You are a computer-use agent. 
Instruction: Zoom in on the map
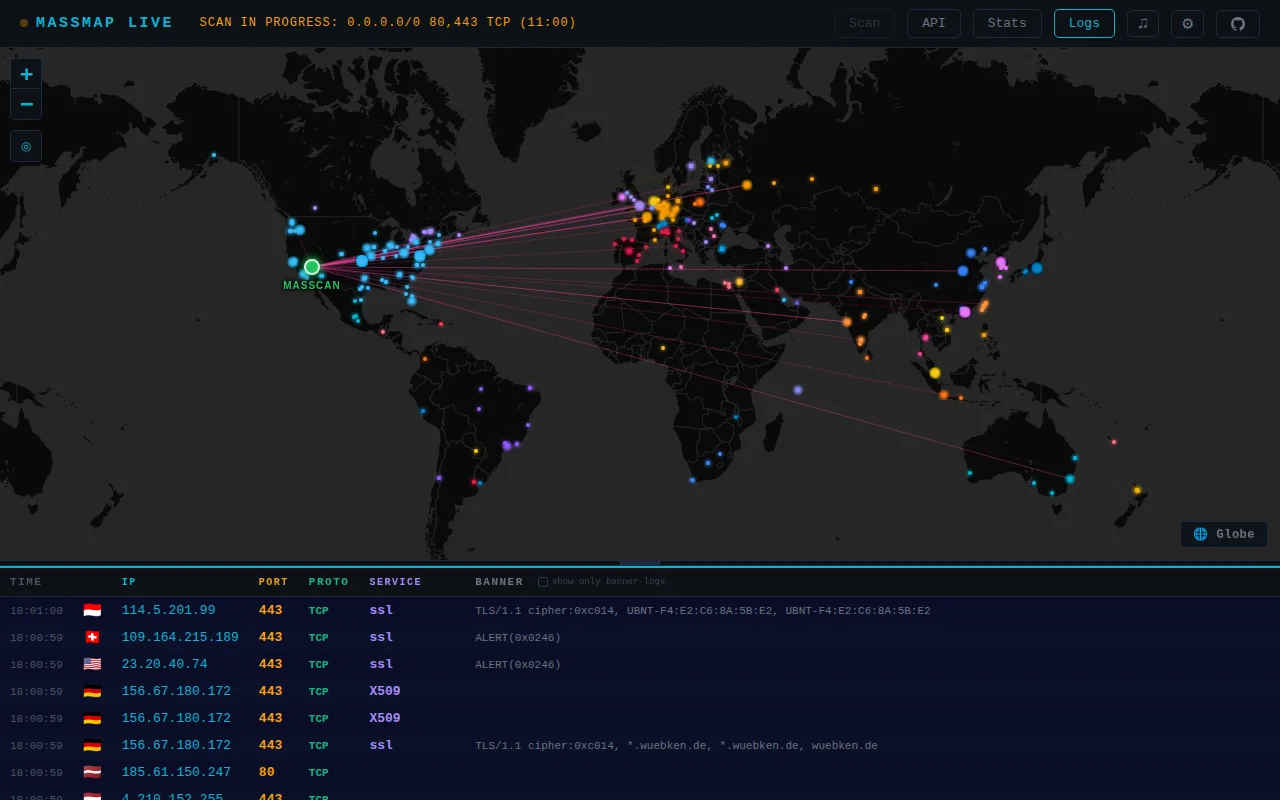(x=26, y=74)
